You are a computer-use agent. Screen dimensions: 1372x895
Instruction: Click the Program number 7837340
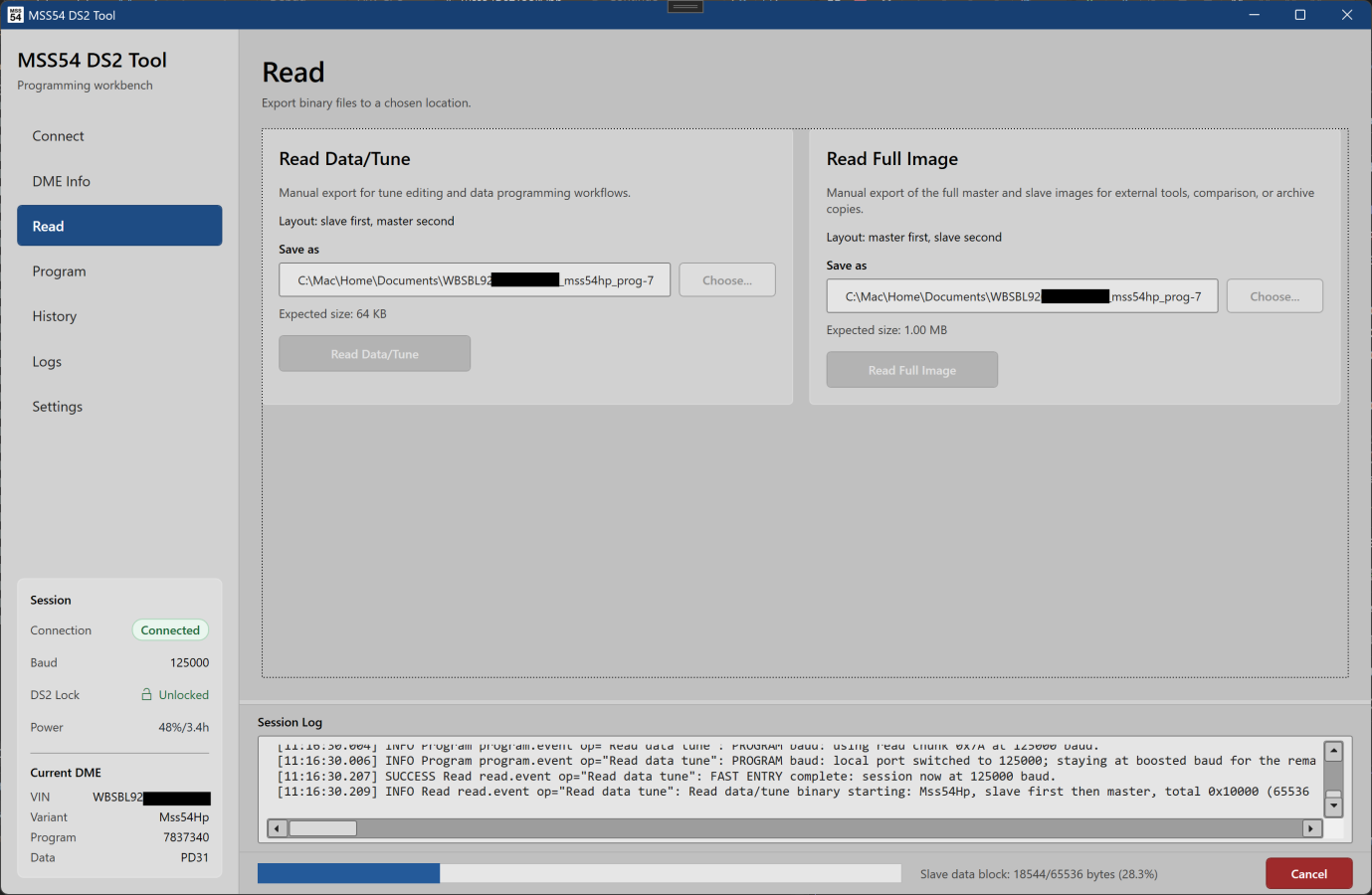click(x=186, y=837)
